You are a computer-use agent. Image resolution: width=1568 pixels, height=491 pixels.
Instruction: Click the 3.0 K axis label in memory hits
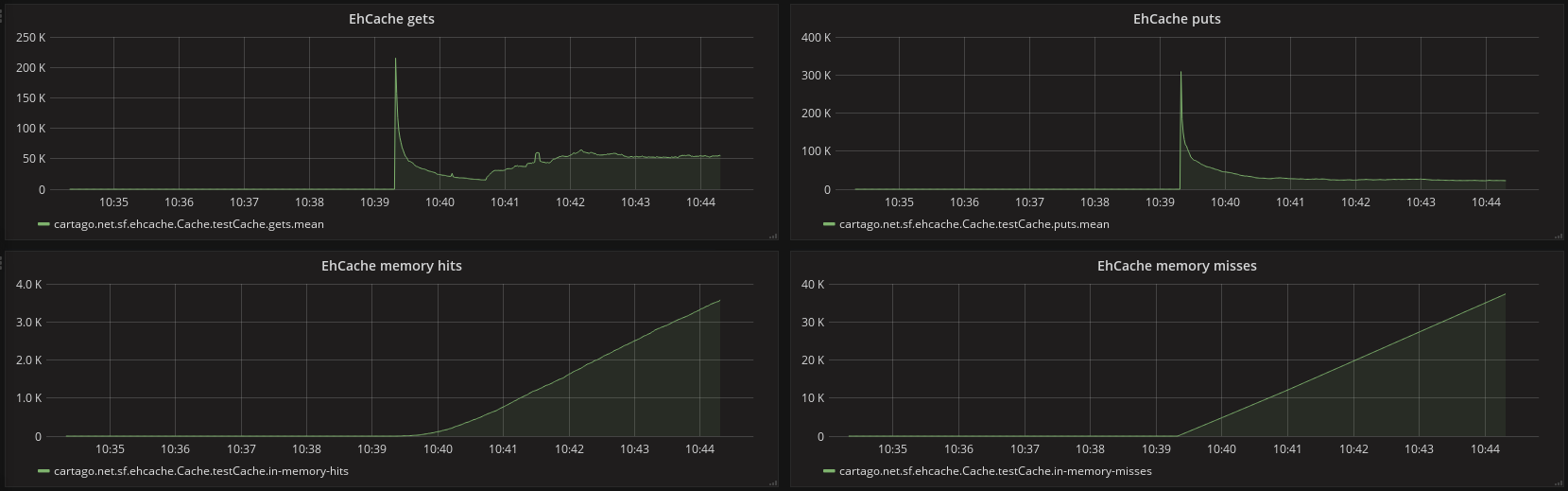(28, 323)
